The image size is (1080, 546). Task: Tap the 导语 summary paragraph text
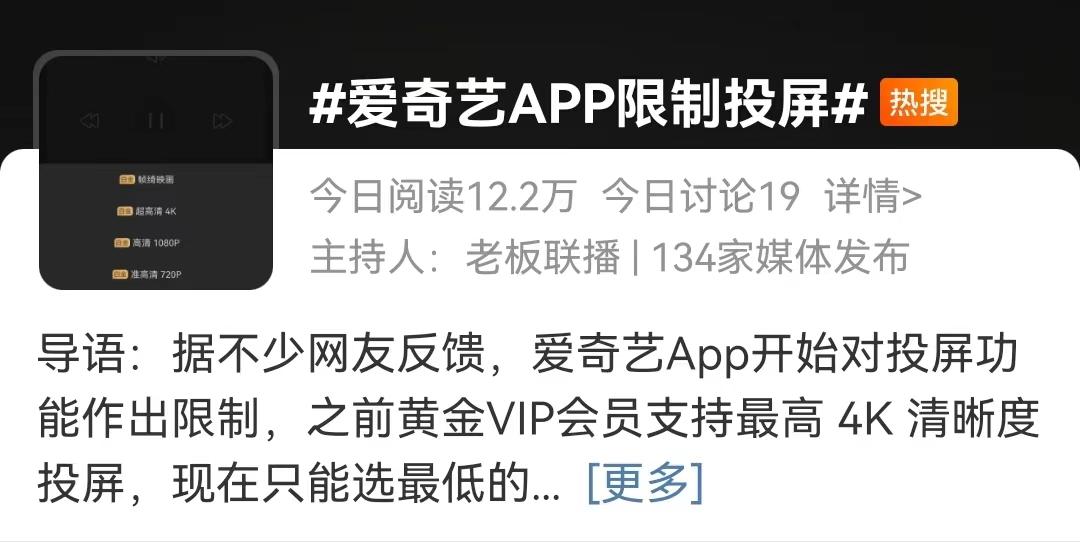538,419
